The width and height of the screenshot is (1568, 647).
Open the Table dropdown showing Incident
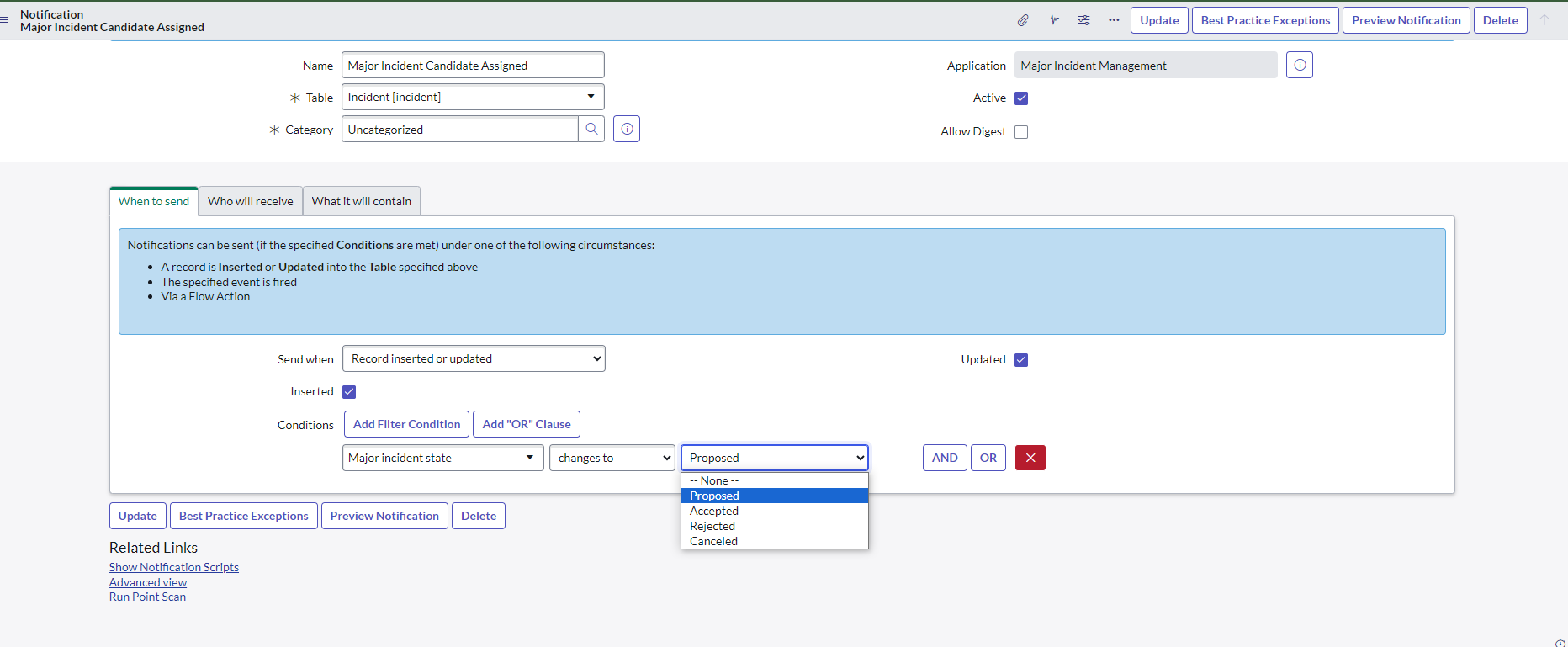coord(473,97)
